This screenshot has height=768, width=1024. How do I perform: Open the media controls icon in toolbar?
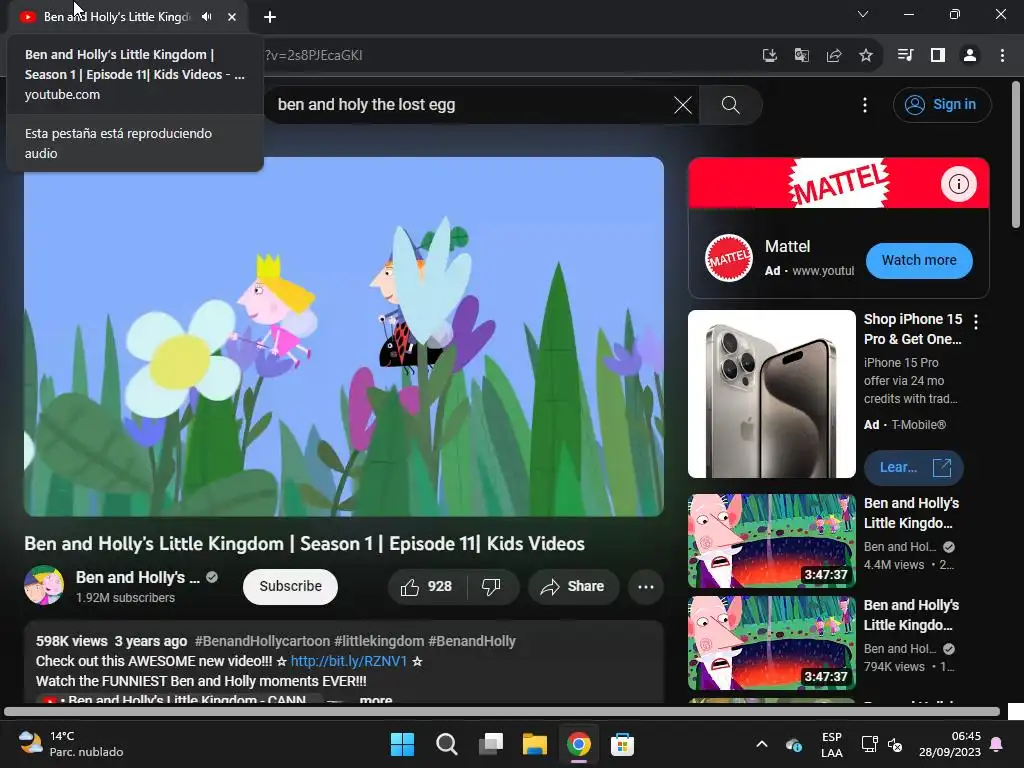pyautogui.click(x=905, y=56)
